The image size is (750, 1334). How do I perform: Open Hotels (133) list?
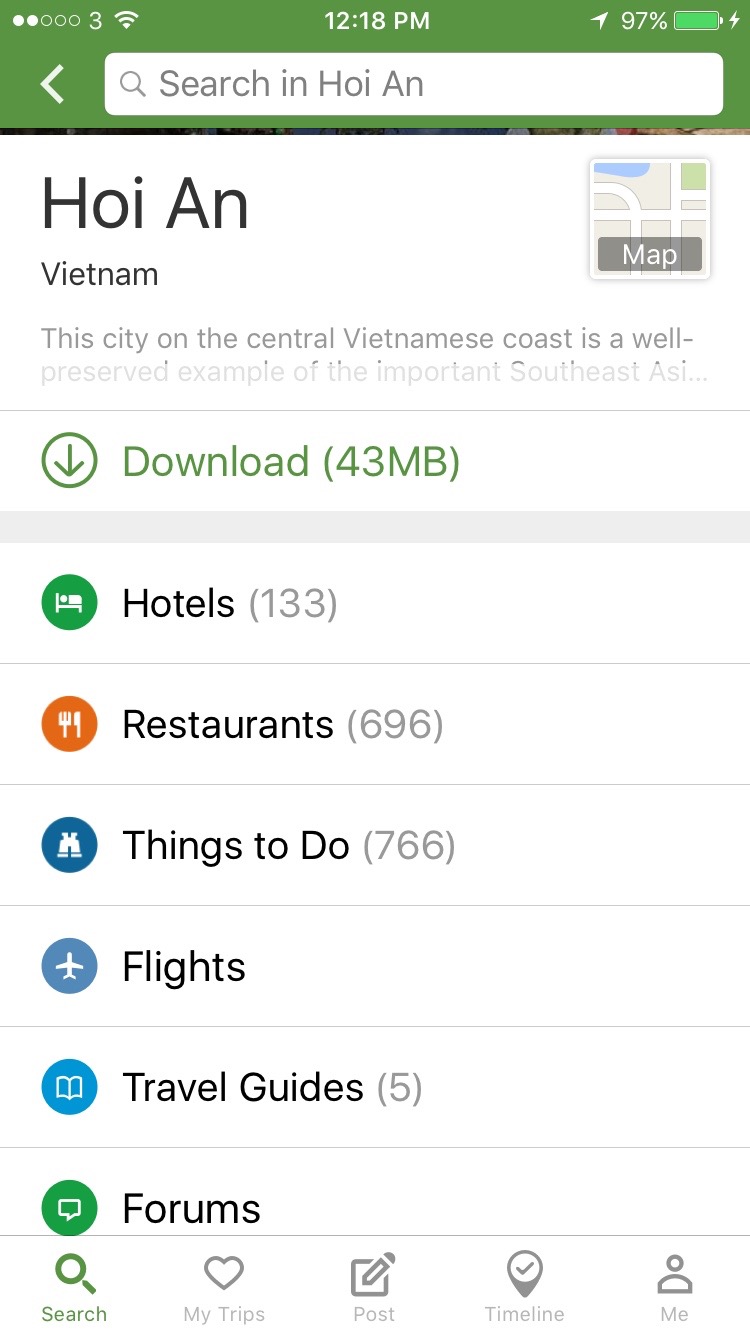(230, 604)
